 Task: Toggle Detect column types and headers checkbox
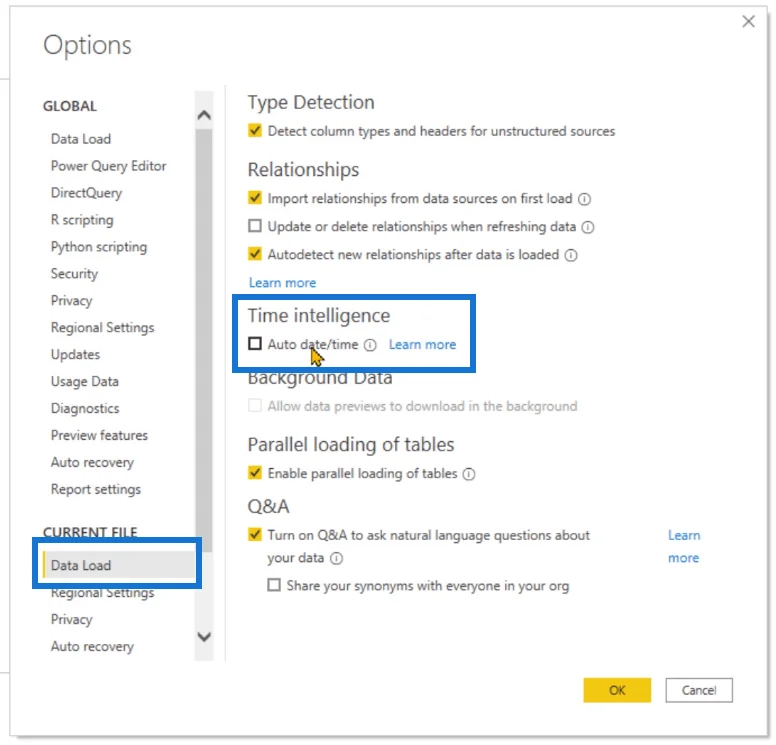pyautogui.click(x=255, y=131)
